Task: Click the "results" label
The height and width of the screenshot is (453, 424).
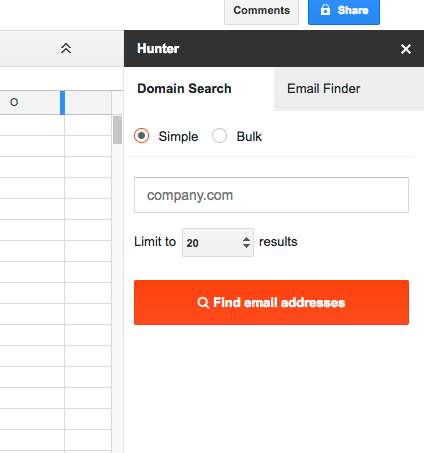Action: (x=278, y=242)
